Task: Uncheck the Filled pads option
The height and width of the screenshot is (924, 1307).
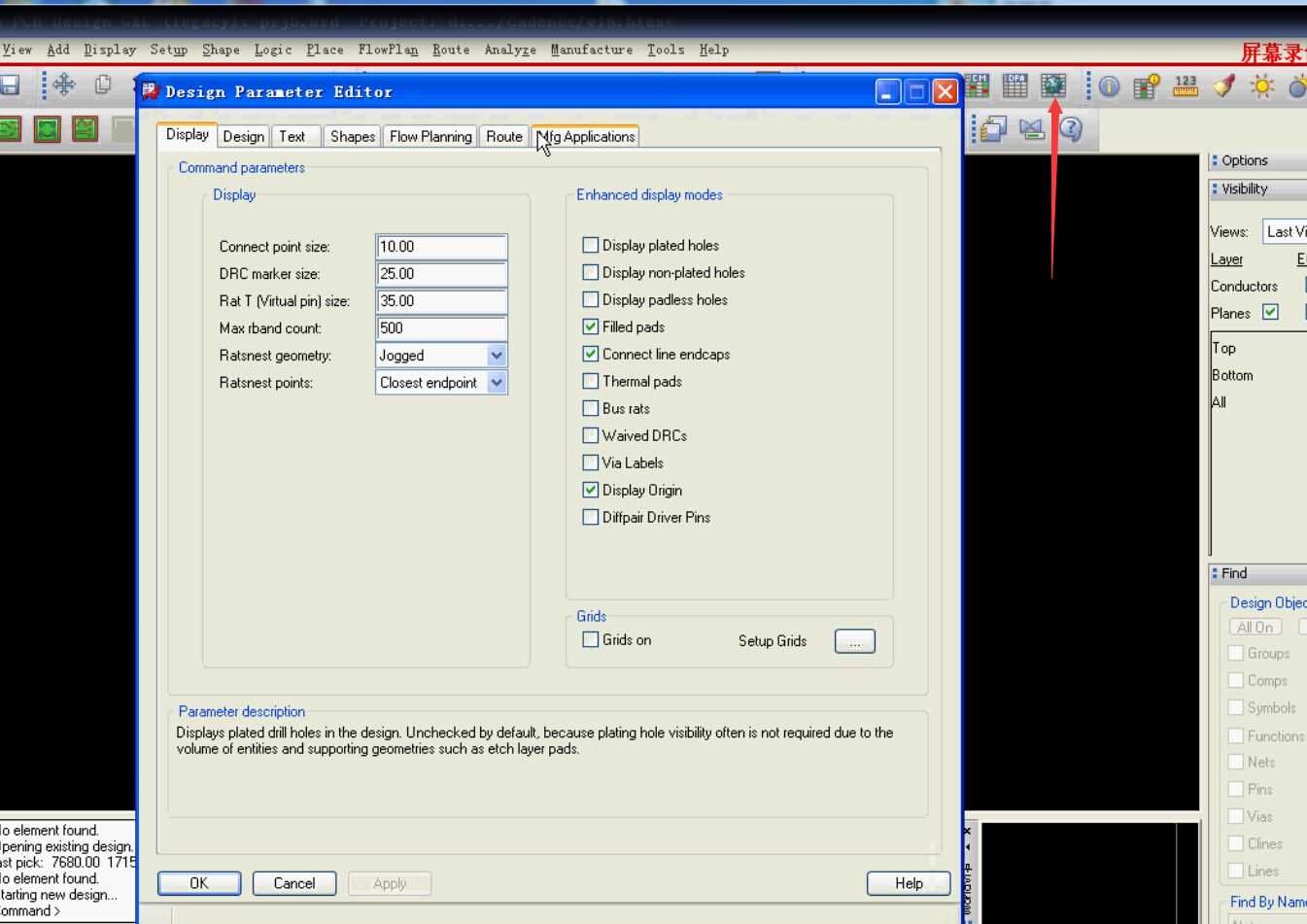Action: point(591,326)
